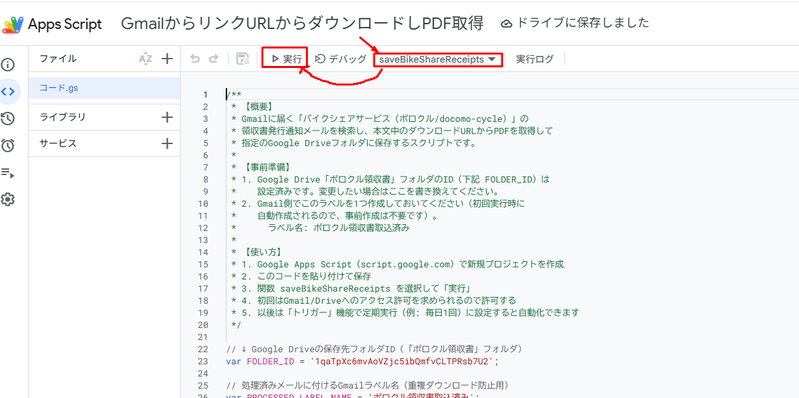Open the saveBikeShareReceipts function dropdown
799x398 pixels.
438,60
